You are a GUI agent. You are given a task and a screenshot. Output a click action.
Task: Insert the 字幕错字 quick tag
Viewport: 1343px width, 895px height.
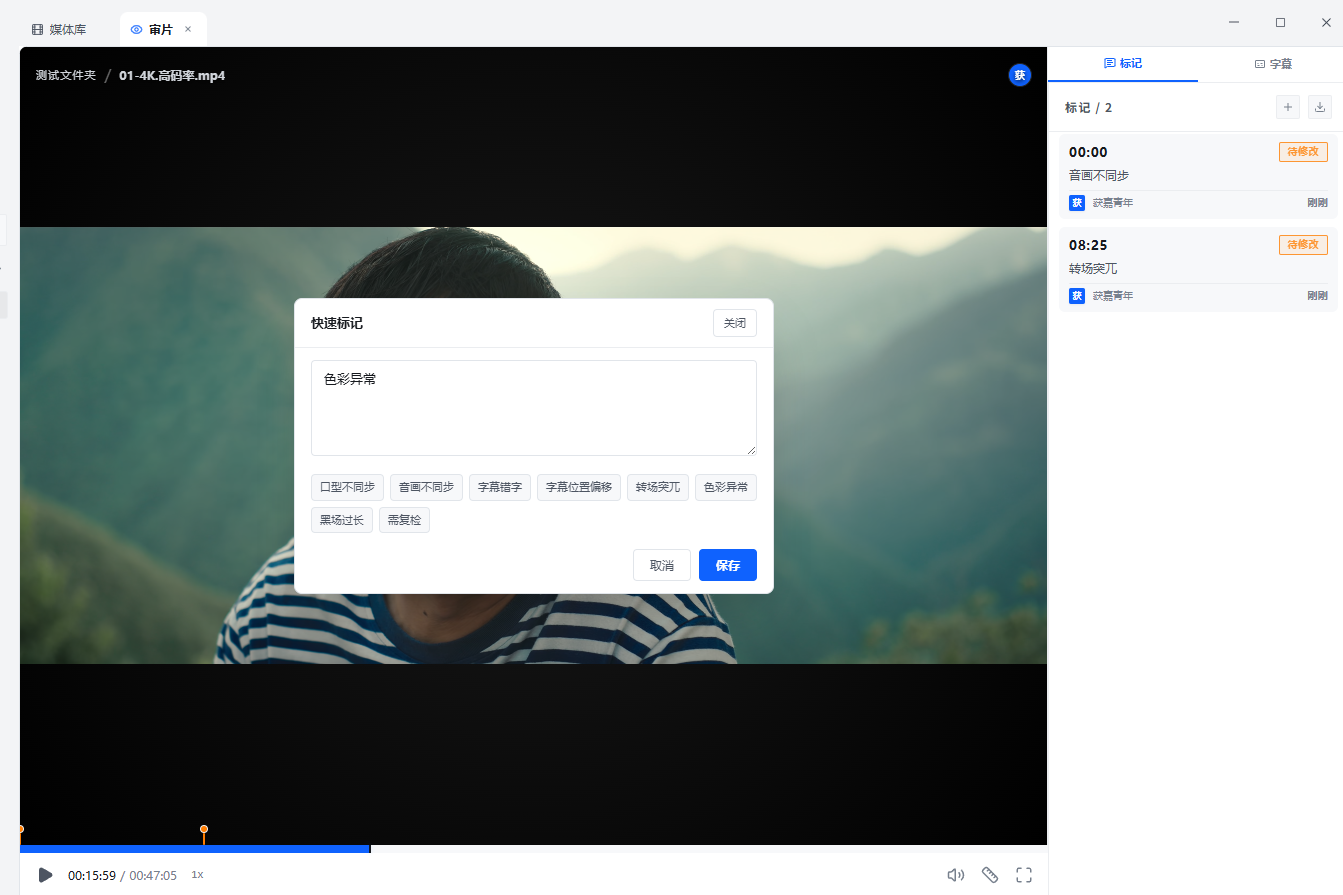(500, 487)
